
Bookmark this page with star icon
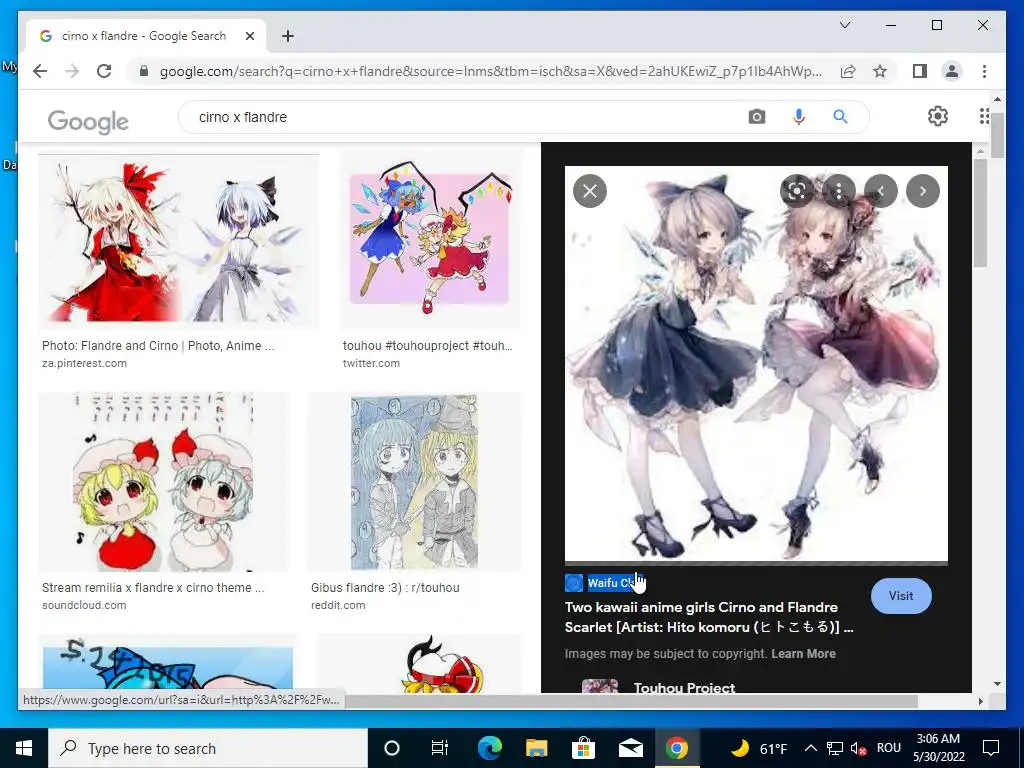click(880, 71)
